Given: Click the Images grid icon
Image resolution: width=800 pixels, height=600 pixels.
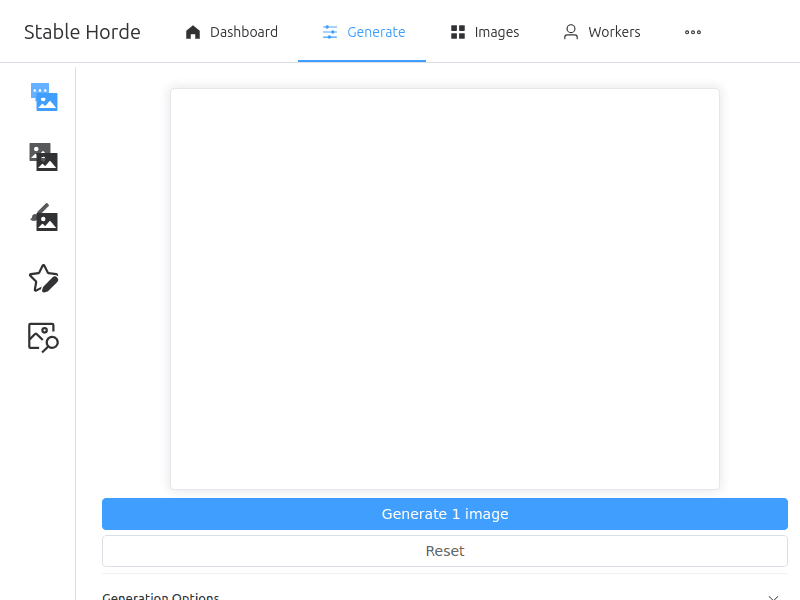Looking at the screenshot, I should 458,32.
